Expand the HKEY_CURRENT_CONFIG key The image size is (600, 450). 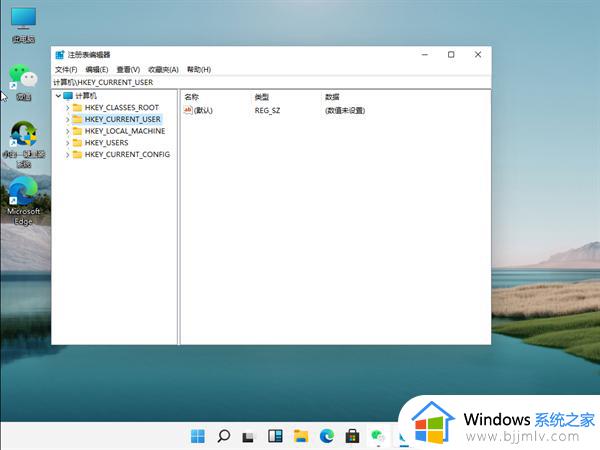[x=67, y=155]
